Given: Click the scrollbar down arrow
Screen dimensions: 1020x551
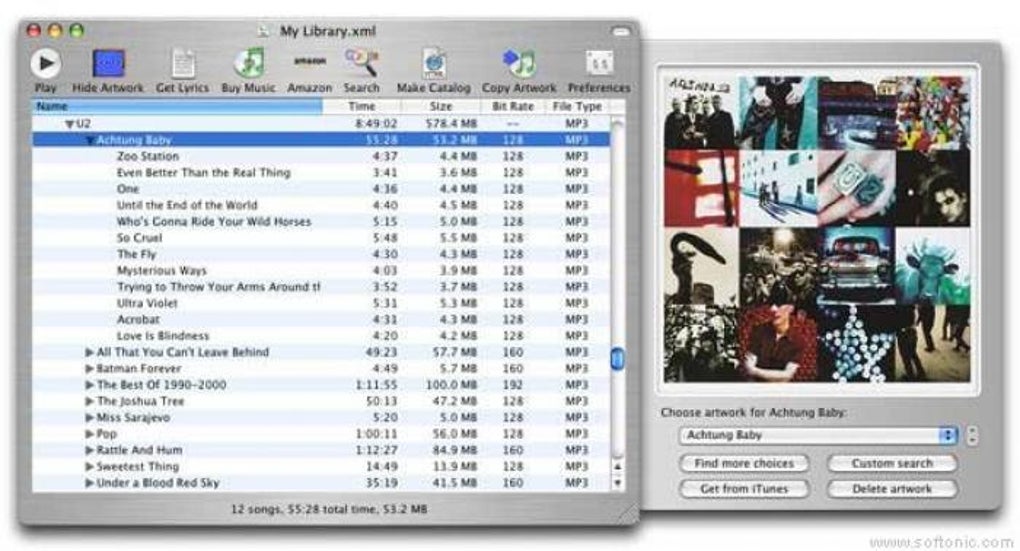Looking at the screenshot, I should tap(617, 483).
